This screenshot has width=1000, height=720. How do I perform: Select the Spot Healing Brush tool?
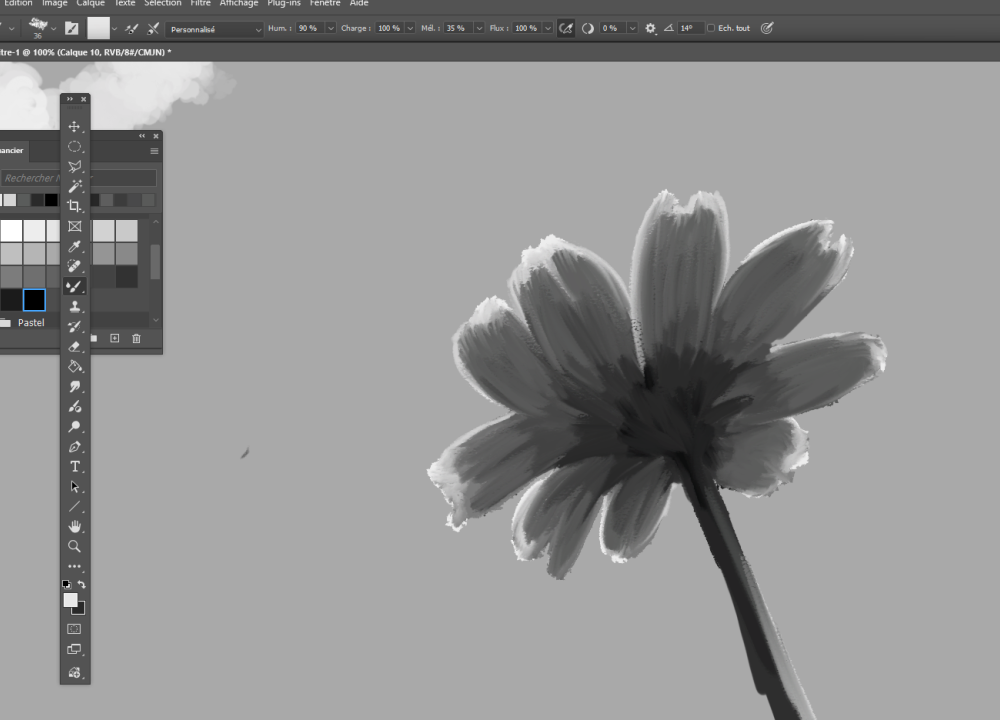(75, 266)
